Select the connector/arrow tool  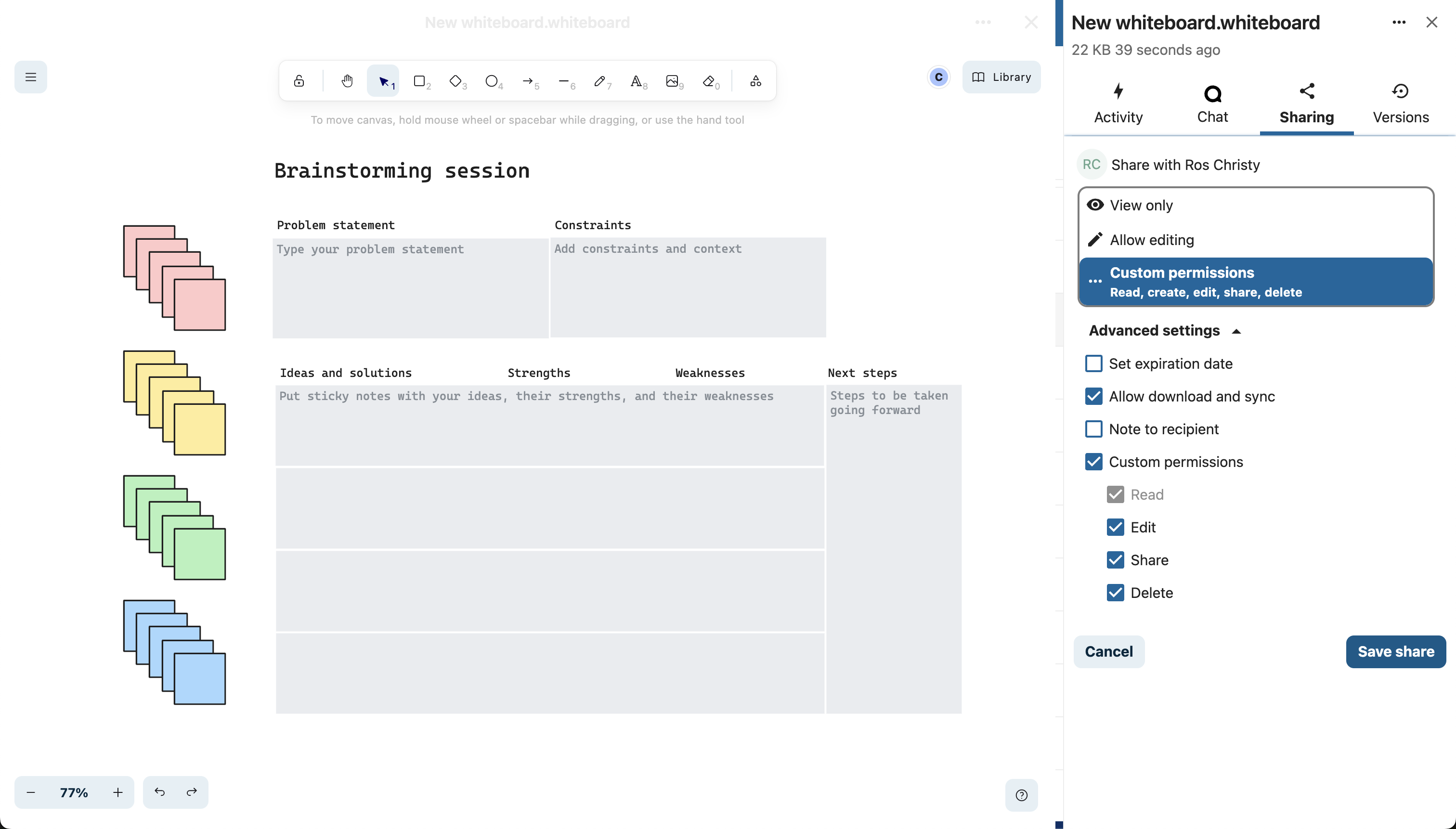point(527,81)
